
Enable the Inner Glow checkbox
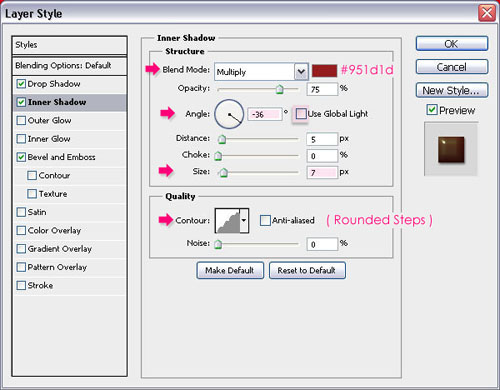(x=21, y=139)
